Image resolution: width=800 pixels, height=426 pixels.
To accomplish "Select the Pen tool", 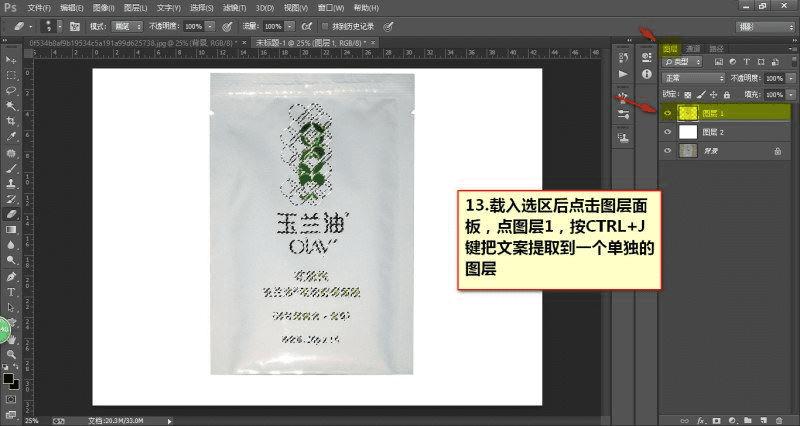I will (10, 277).
